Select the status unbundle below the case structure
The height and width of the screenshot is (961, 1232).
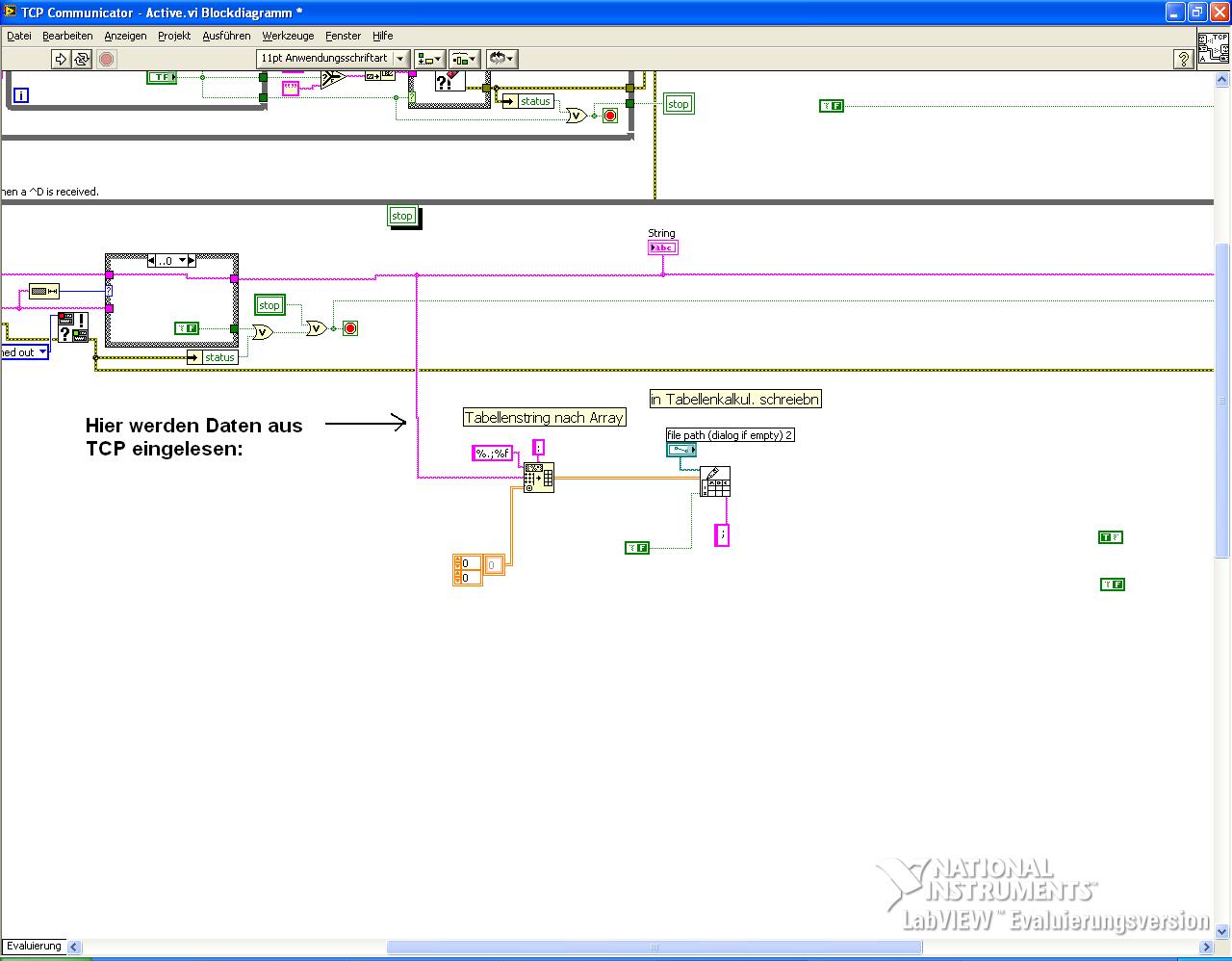click(212, 357)
